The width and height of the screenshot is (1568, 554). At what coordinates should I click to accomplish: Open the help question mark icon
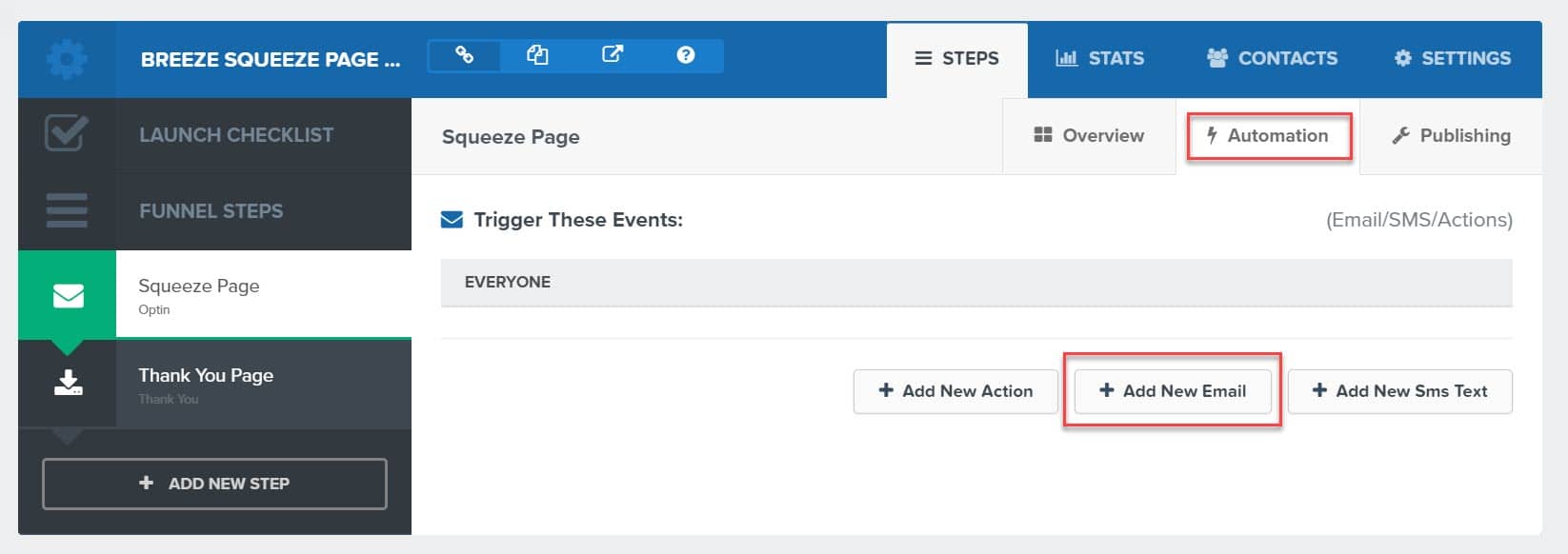point(686,55)
